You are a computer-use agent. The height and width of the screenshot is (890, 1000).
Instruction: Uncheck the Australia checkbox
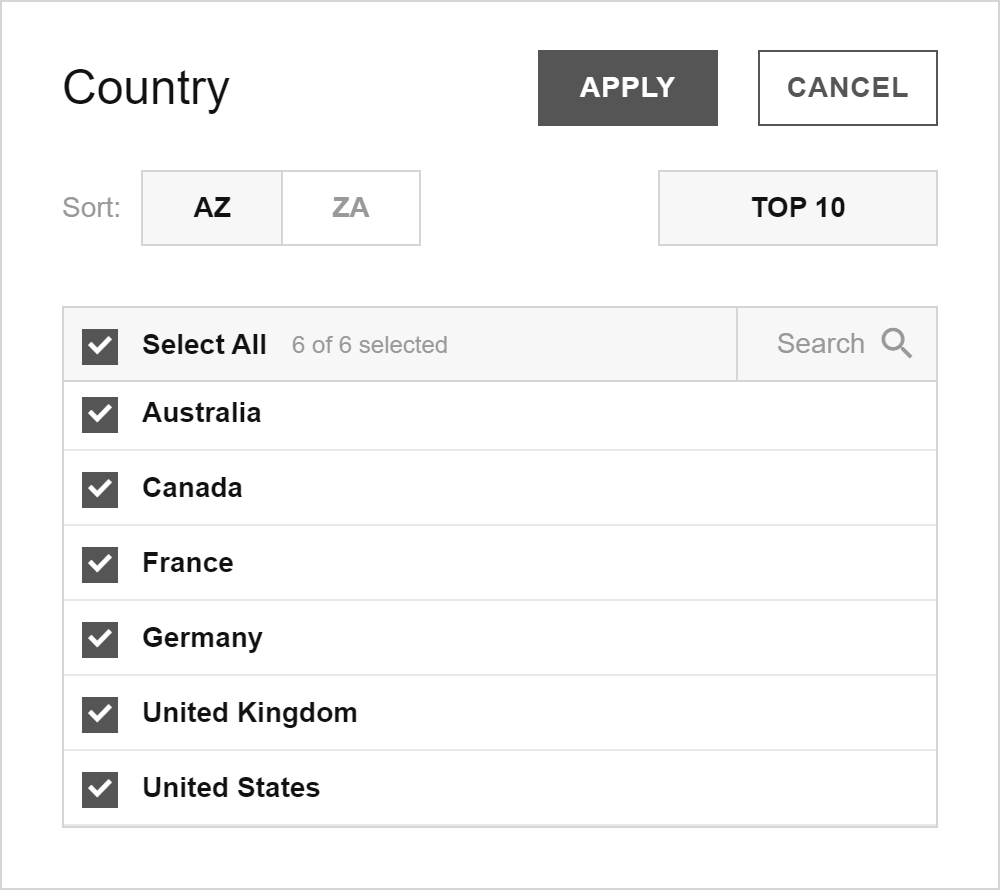pyautogui.click(x=100, y=414)
